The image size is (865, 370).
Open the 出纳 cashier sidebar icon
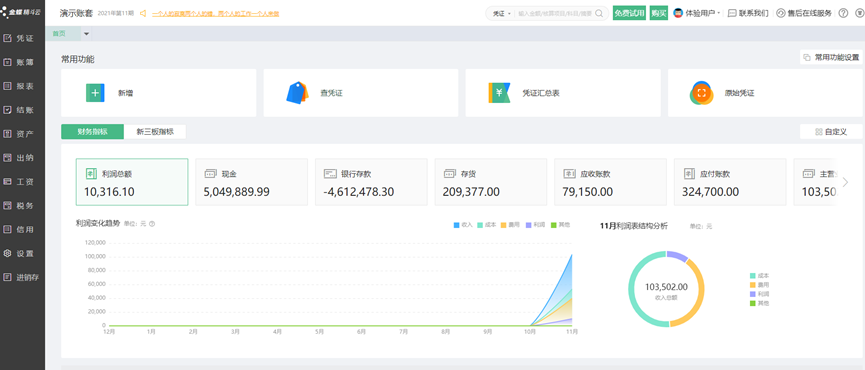(x=7, y=158)
